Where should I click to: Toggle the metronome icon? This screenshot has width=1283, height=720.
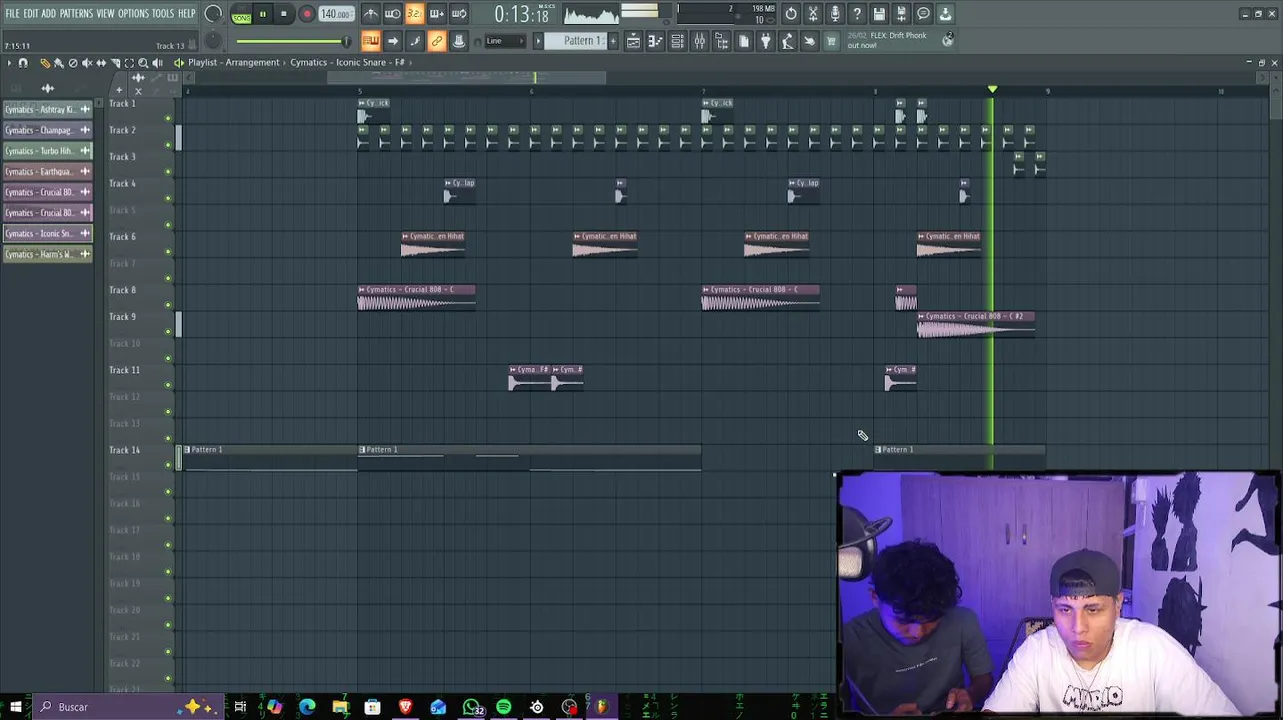(370, 14)
